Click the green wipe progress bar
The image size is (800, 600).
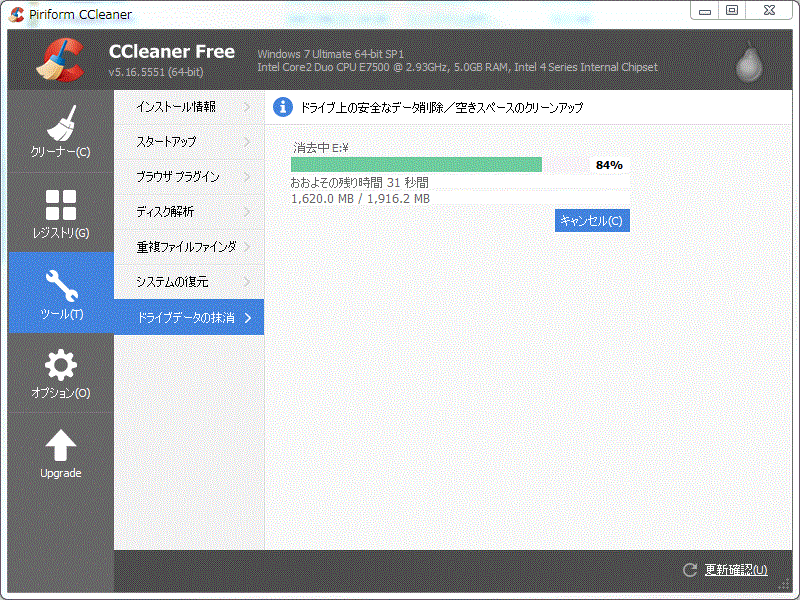416,165
